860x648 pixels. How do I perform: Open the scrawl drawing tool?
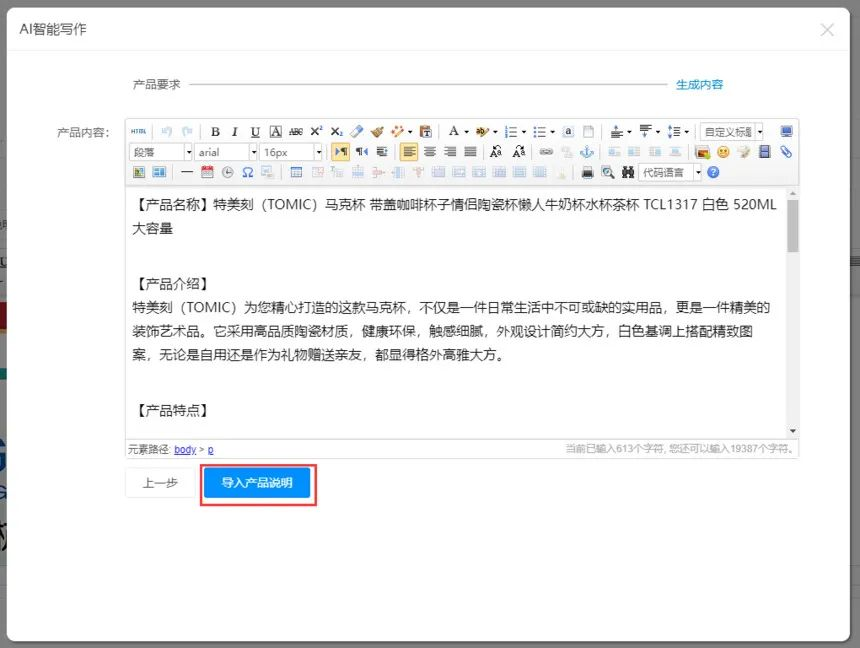pos(744,152)
